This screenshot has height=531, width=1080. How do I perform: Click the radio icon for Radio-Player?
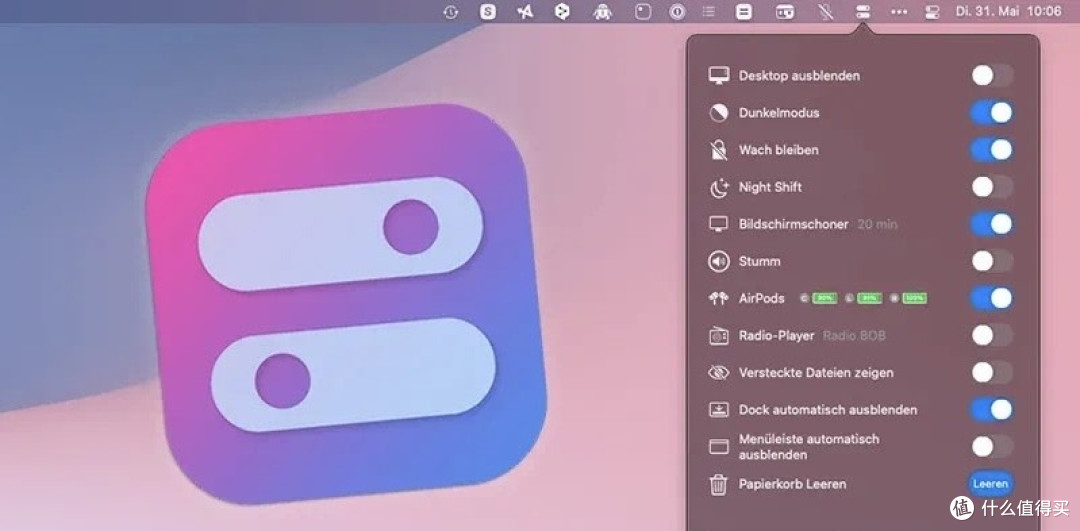pos(718,336)
